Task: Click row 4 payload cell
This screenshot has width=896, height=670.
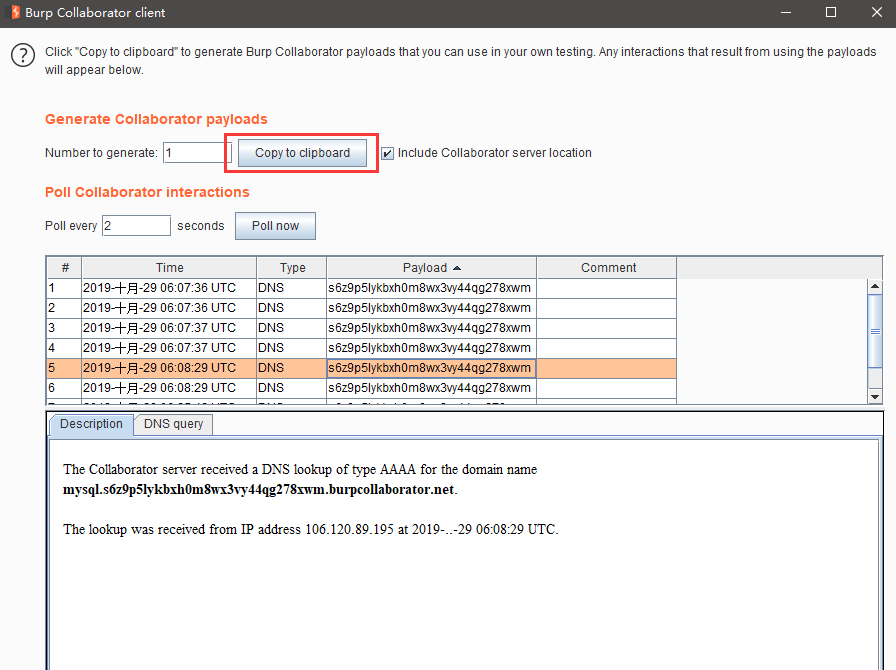Action: tap(431, 348)
